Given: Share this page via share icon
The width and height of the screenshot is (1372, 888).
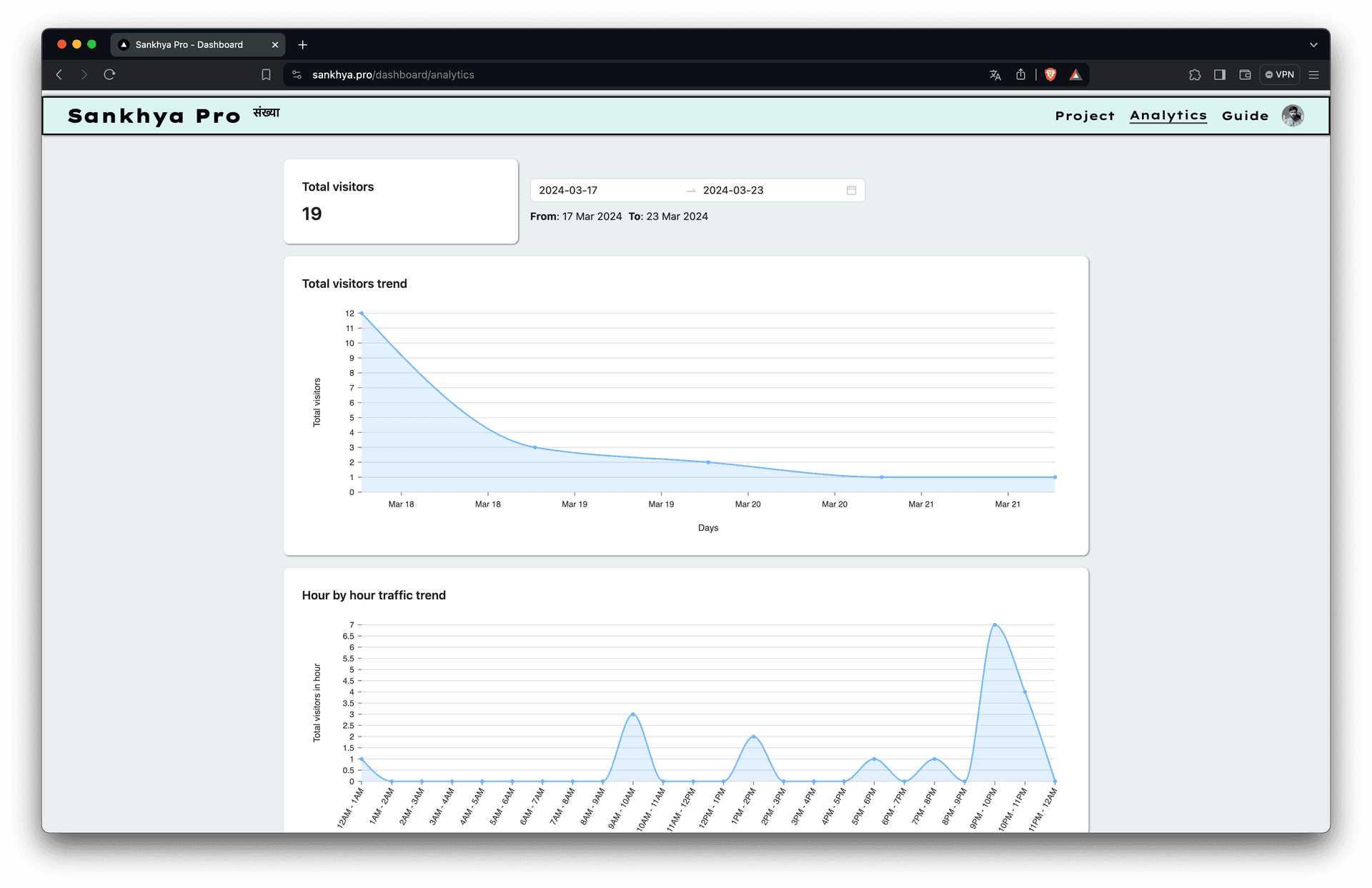Looking at the screenshot, I should [x=1020, y=74].
